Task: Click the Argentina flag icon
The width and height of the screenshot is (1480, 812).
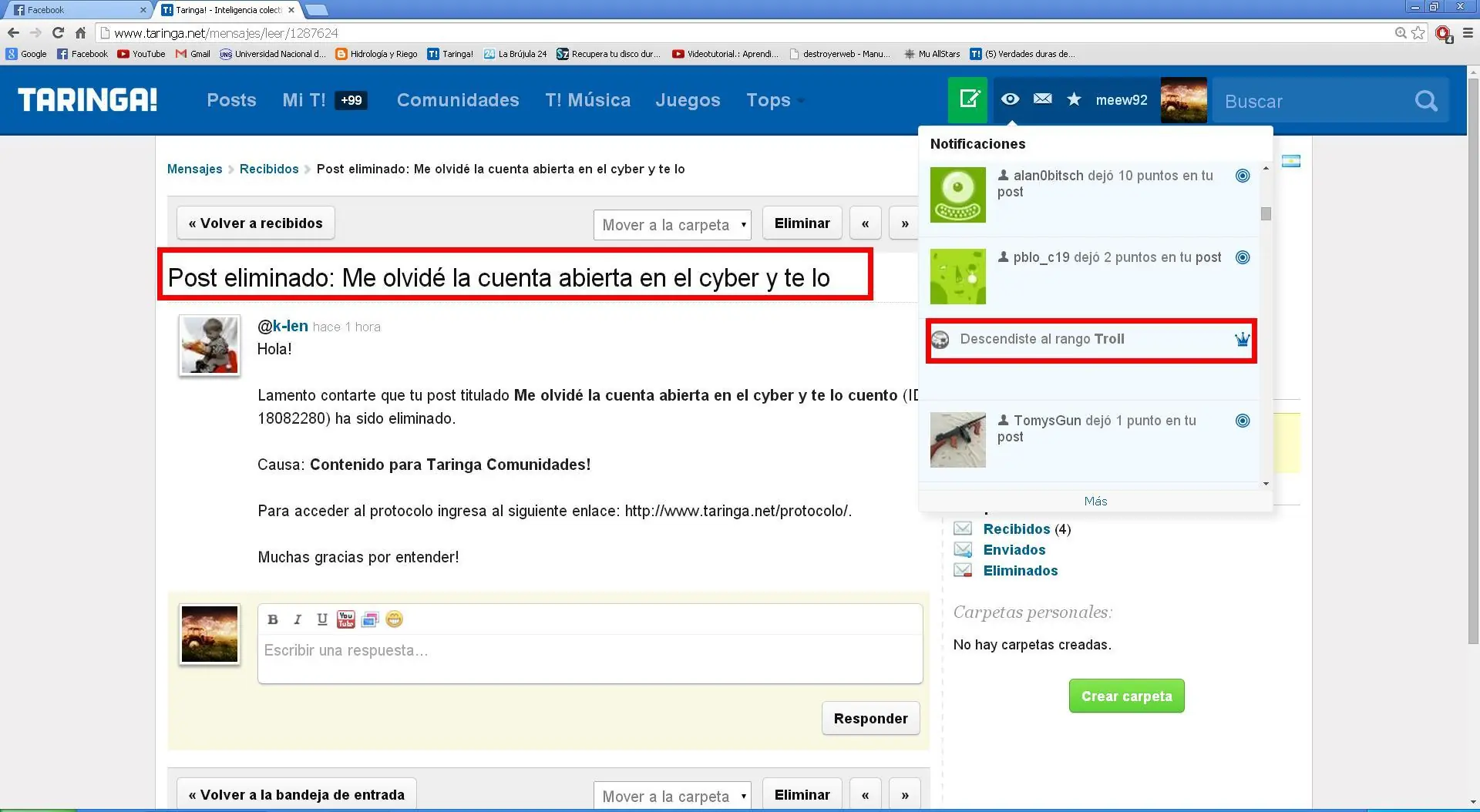Action: (1291, 161)
